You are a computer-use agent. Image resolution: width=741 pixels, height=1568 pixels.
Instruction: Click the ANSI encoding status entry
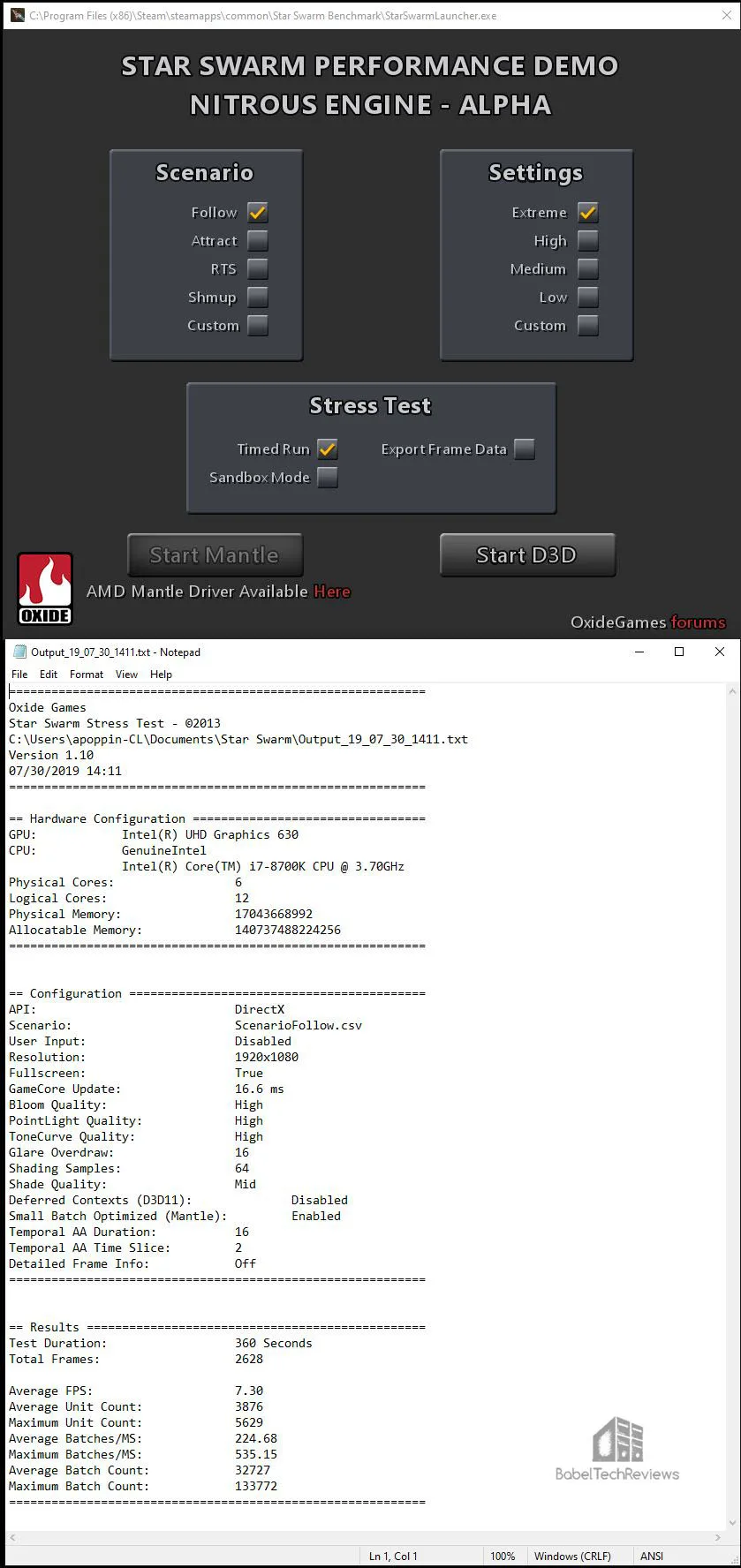click(x=652, y=1557)
